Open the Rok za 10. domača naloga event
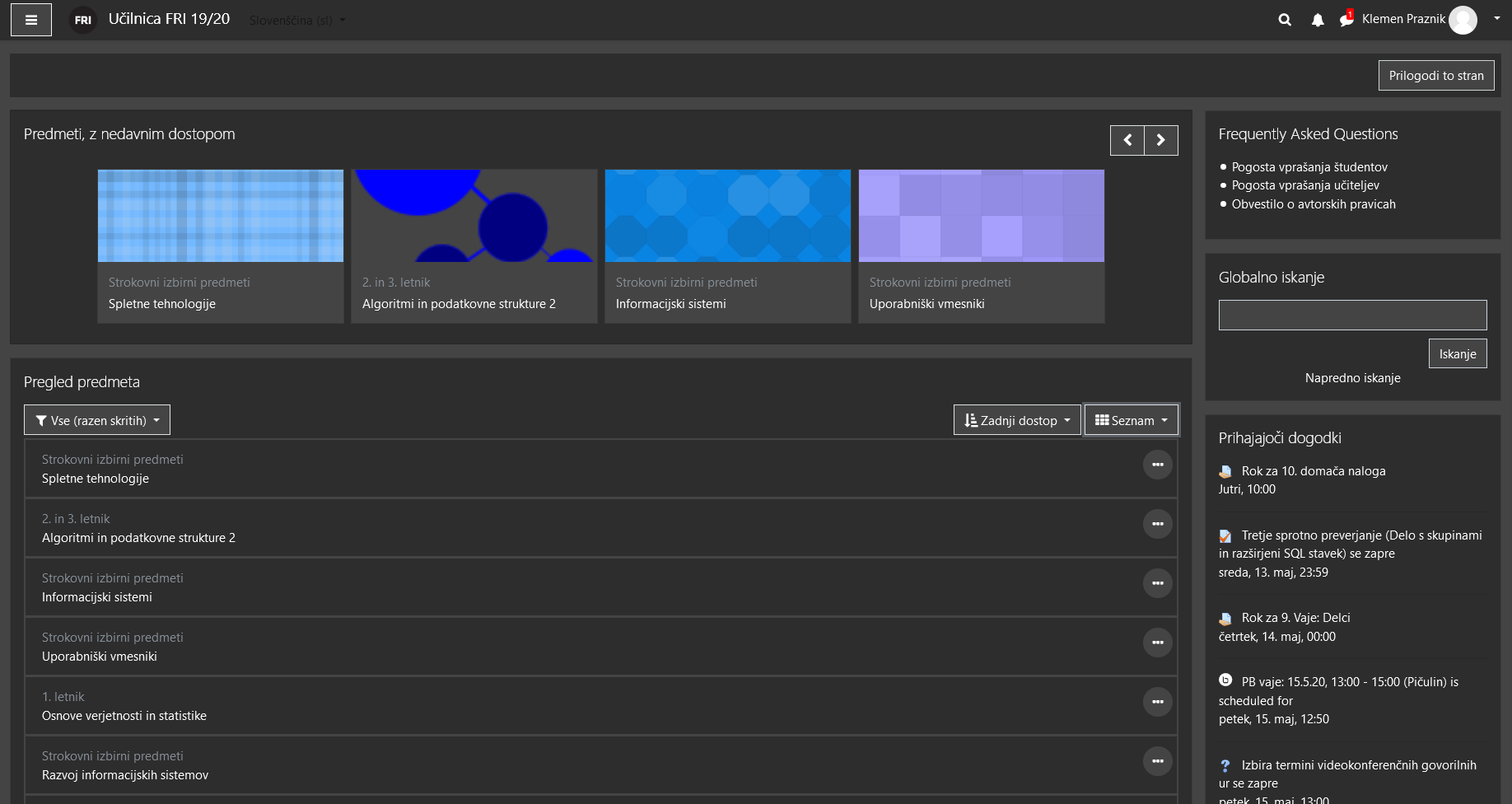 pyautogui.click(x=1314, y=471)
